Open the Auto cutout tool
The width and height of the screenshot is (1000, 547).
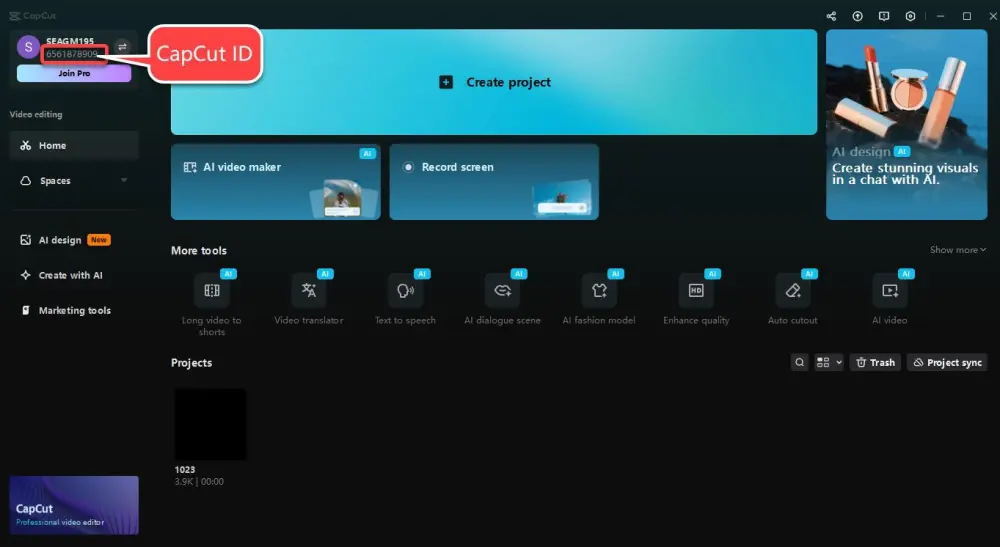tap(793, 291)
